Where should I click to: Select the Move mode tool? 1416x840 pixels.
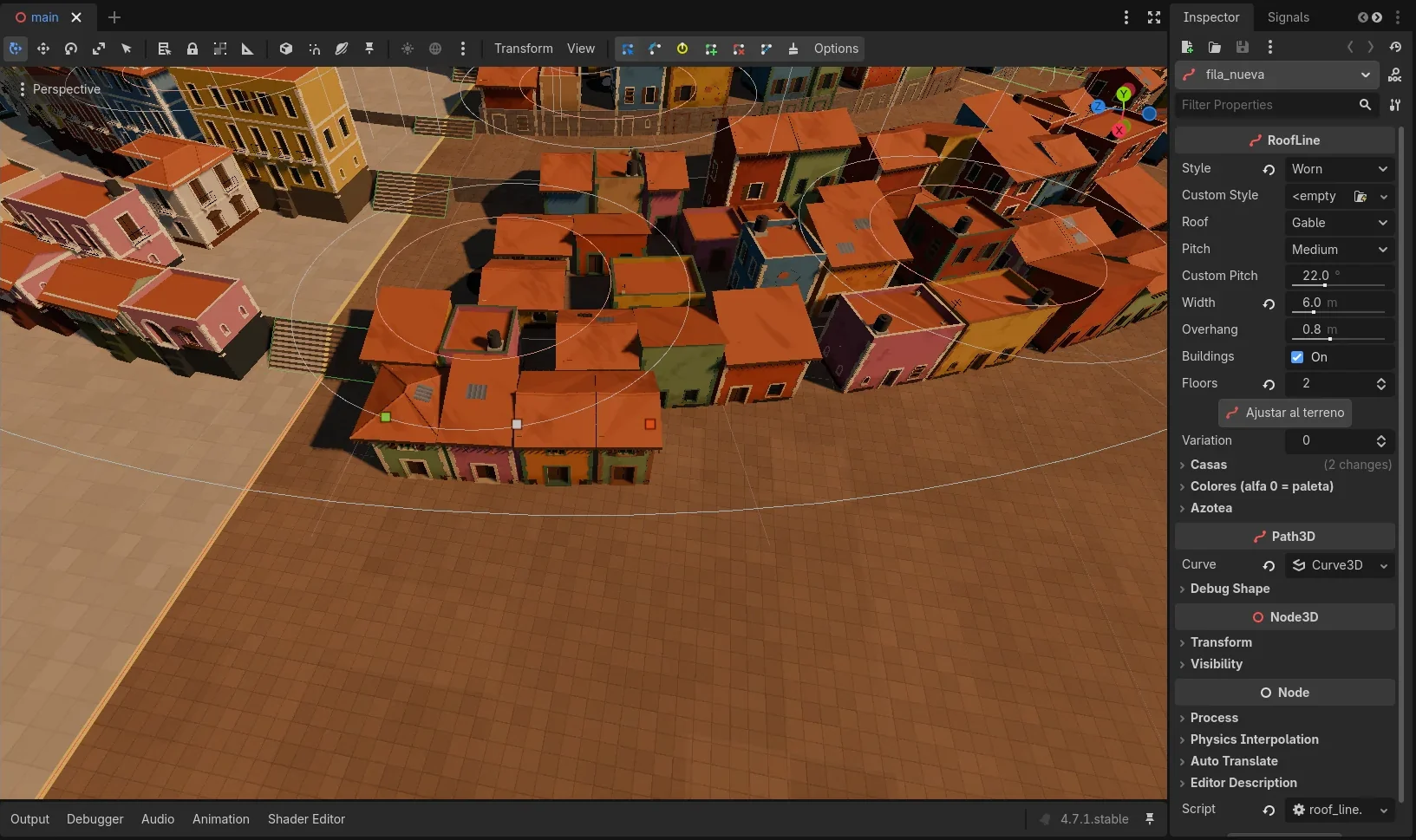(43, 49)
